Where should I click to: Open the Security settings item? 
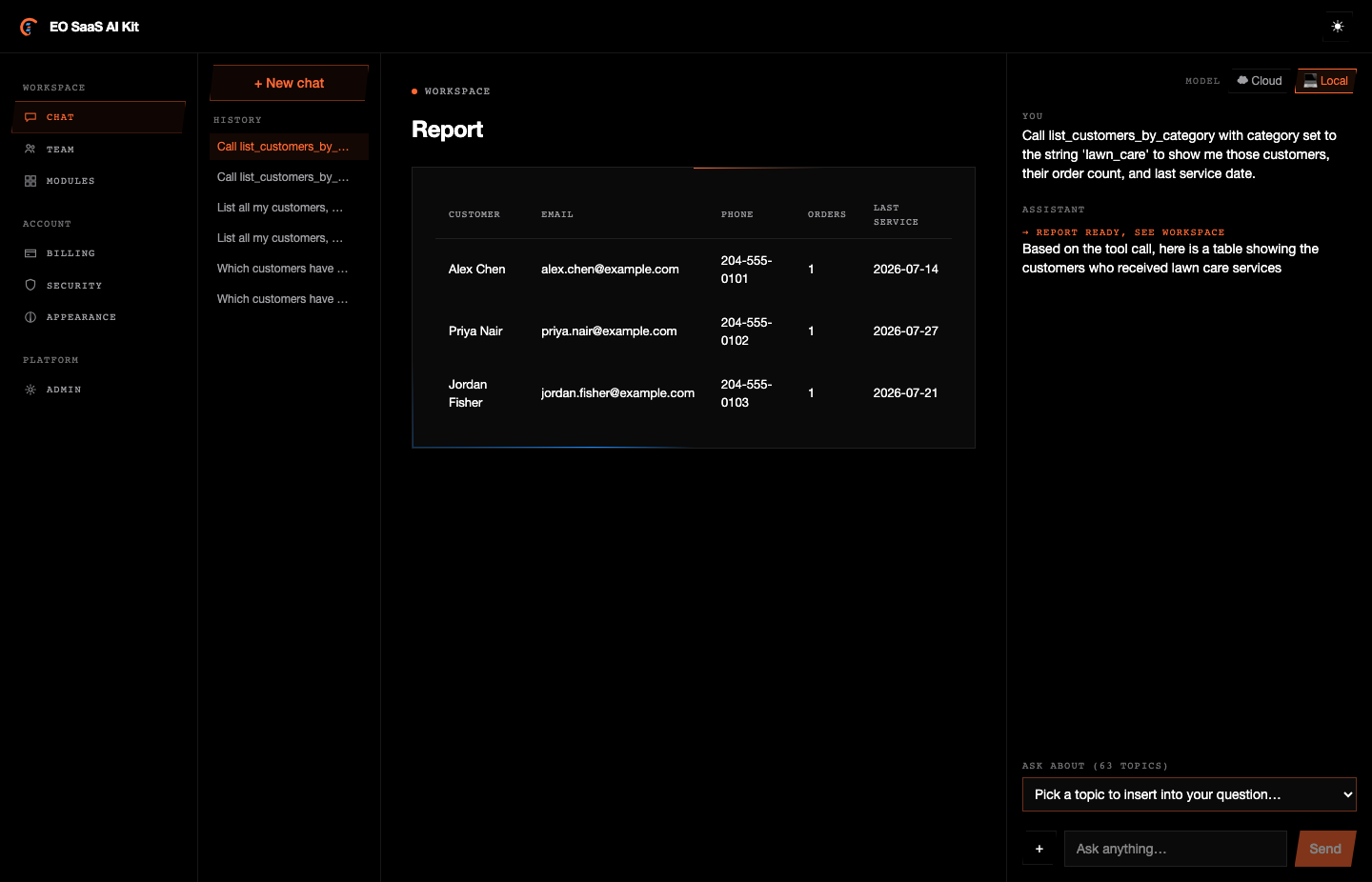pos(99,286)
